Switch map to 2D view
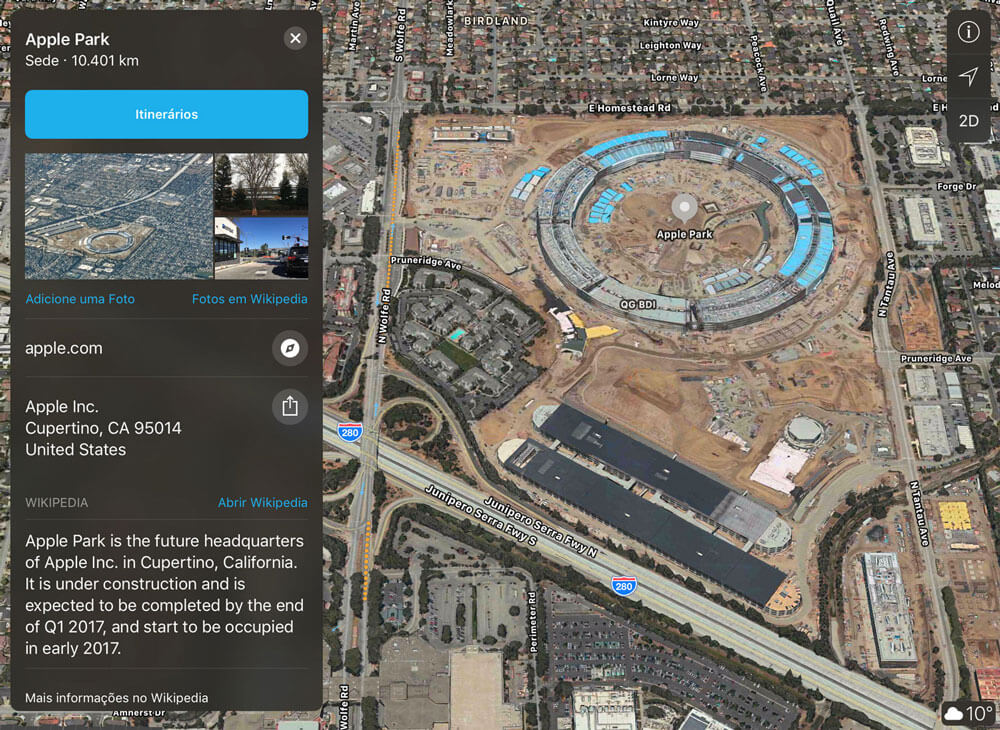1000x730 pixels. pos(968,121)
